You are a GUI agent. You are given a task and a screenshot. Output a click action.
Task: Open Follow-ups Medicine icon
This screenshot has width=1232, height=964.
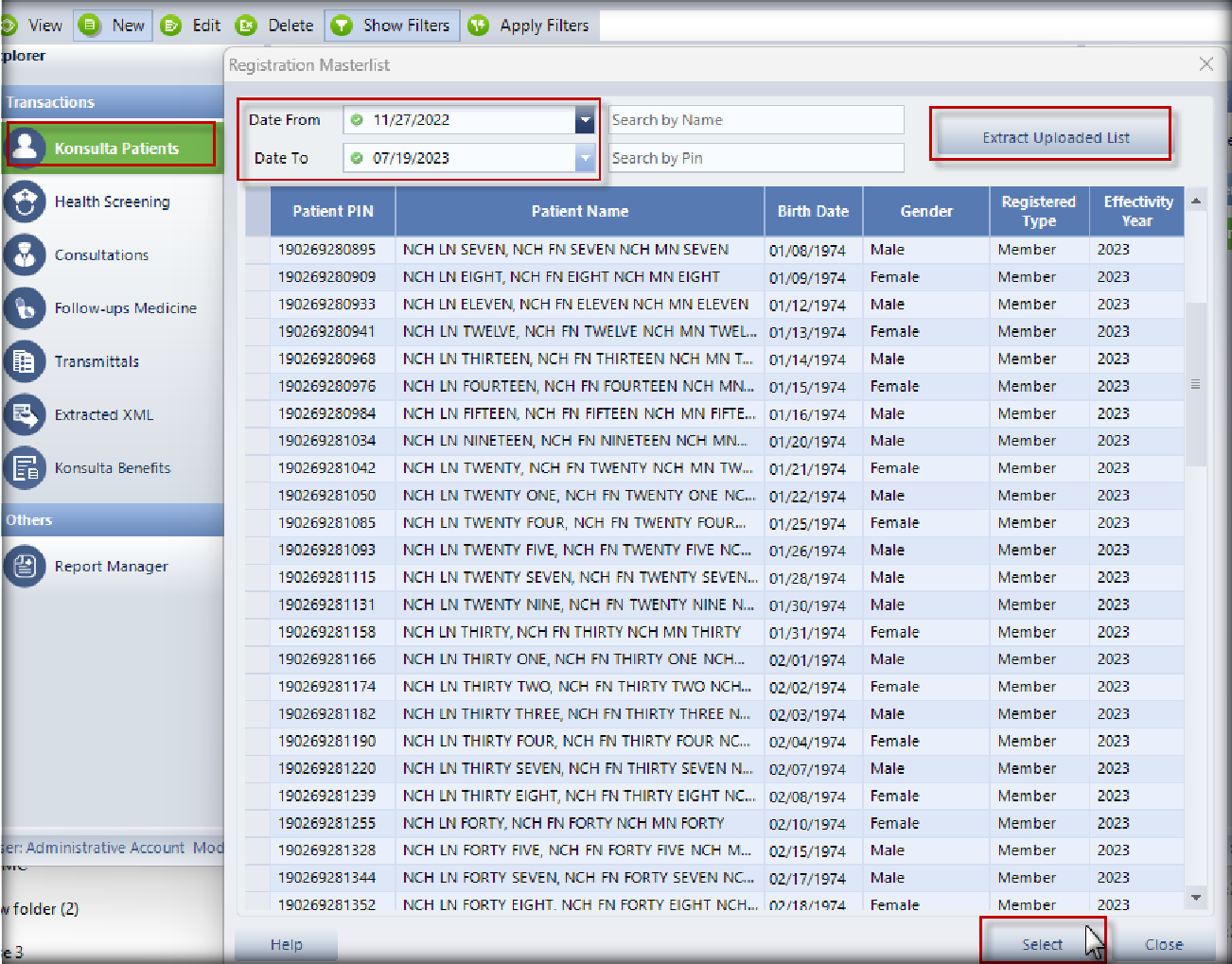click(x=26, y=307)
